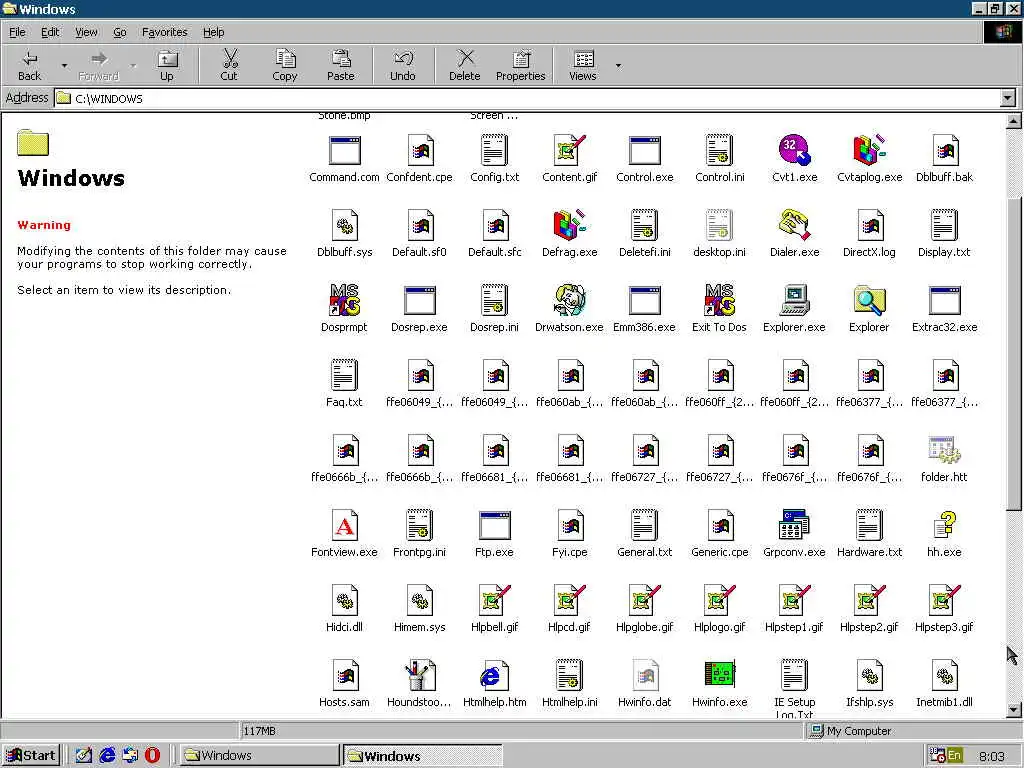The image size is (1024, 768).
Task: Select the Inetmib1.dll file
Action: [944, 676]
